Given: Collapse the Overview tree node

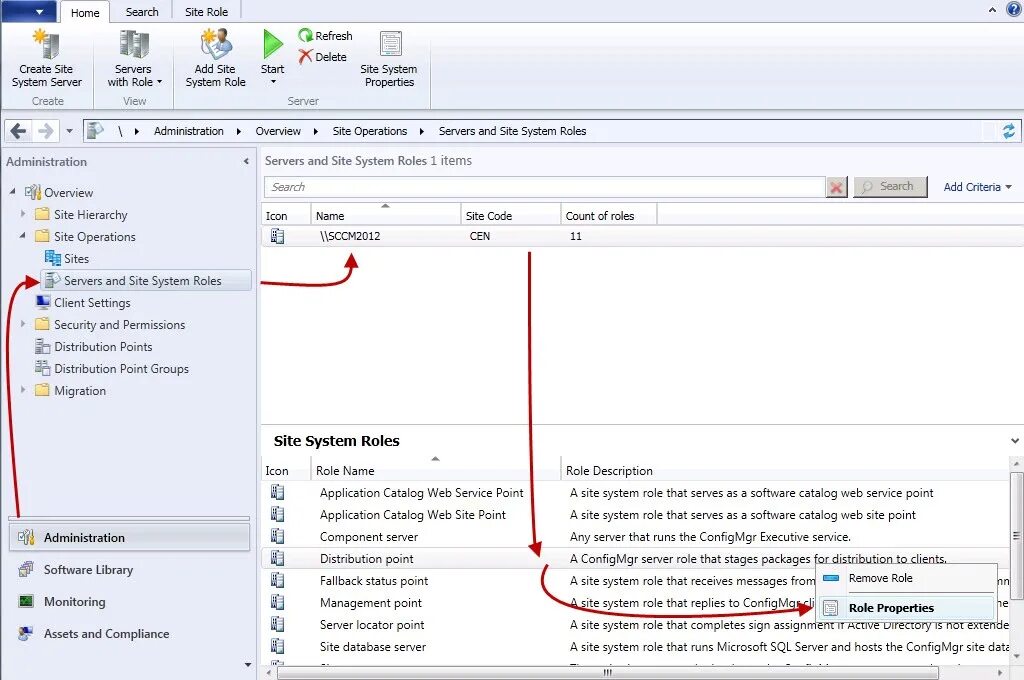Looking at the screenshot, I should click(13, 192).
